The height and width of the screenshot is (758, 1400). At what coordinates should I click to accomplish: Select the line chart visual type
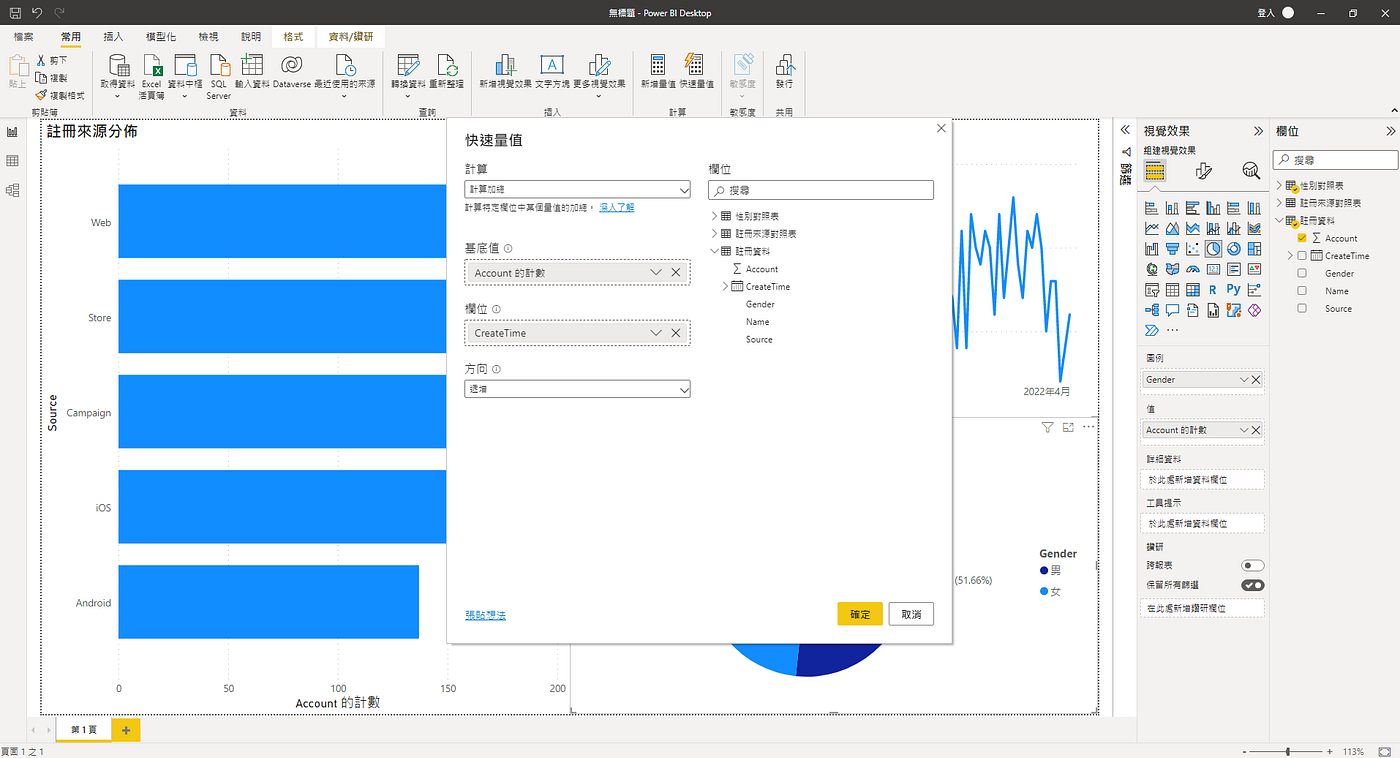coord(1152,228)
